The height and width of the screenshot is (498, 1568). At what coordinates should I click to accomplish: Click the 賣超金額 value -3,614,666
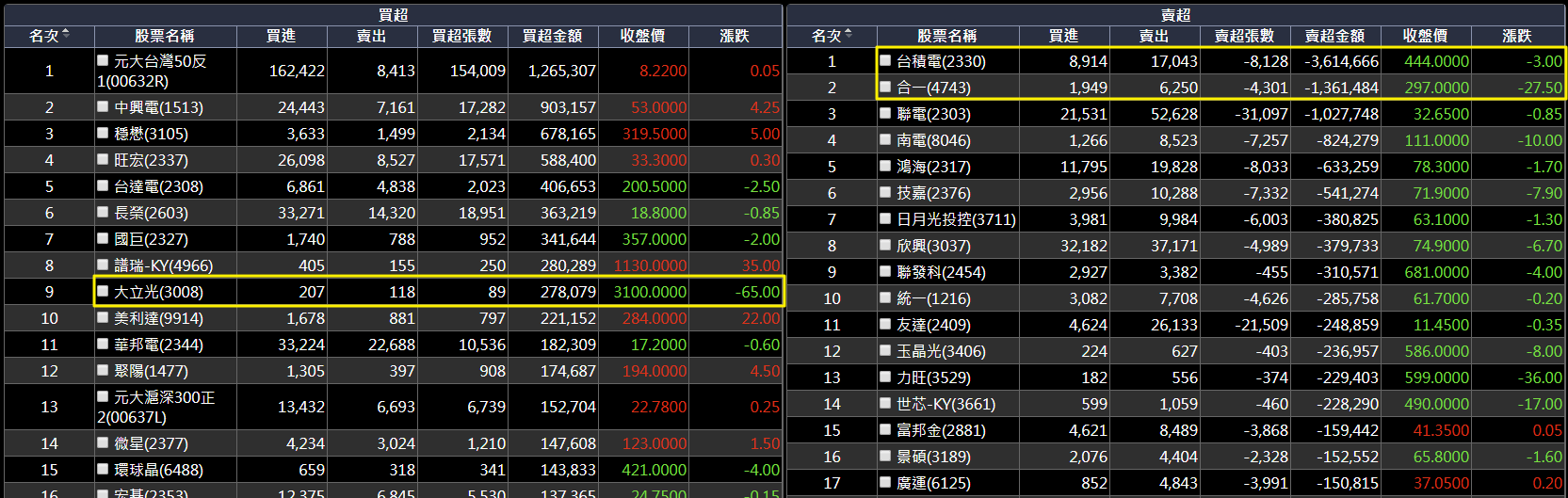pos(1341,60)
